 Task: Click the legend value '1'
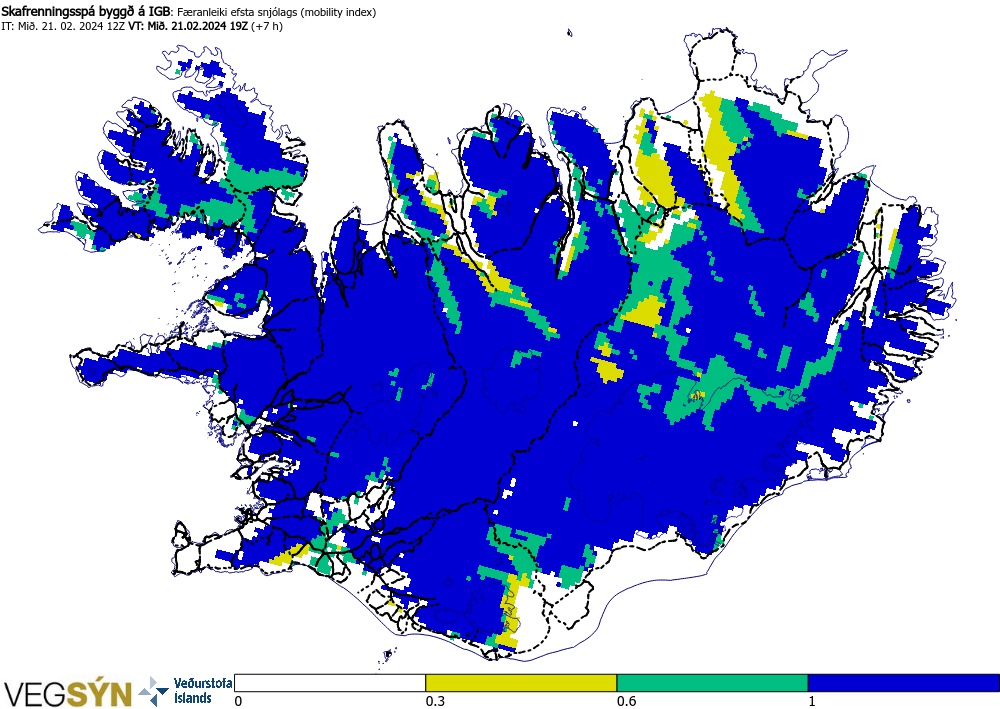coord(812,701)
